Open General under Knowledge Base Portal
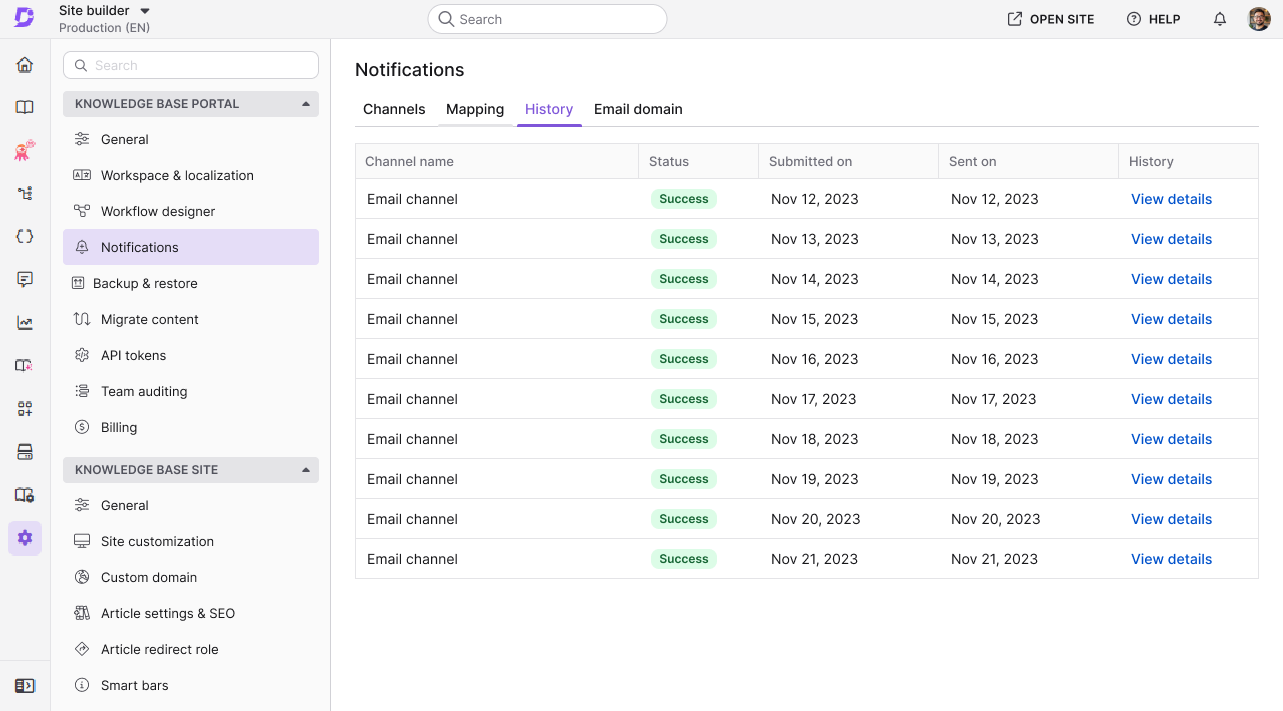 pos(191,139)
